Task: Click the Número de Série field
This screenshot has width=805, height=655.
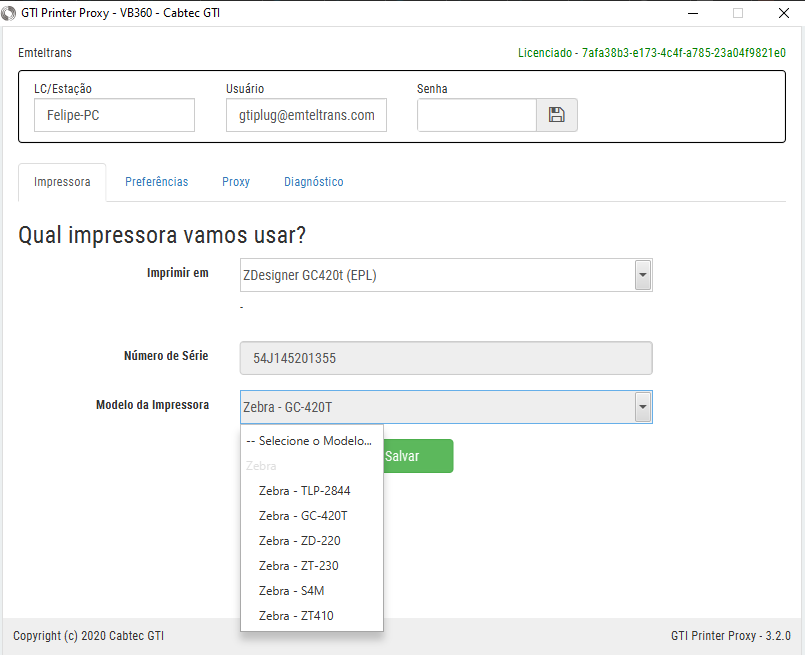Action: click(446, 358)
